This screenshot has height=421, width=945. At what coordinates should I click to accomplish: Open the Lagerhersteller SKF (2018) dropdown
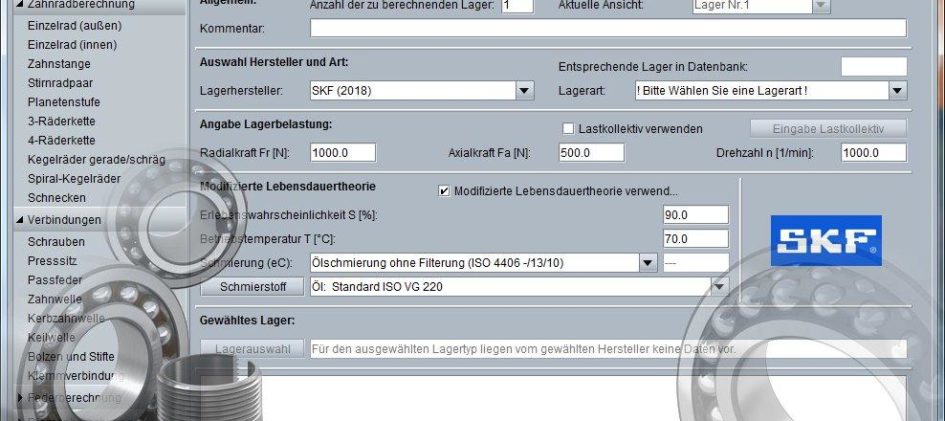(524, 91)
